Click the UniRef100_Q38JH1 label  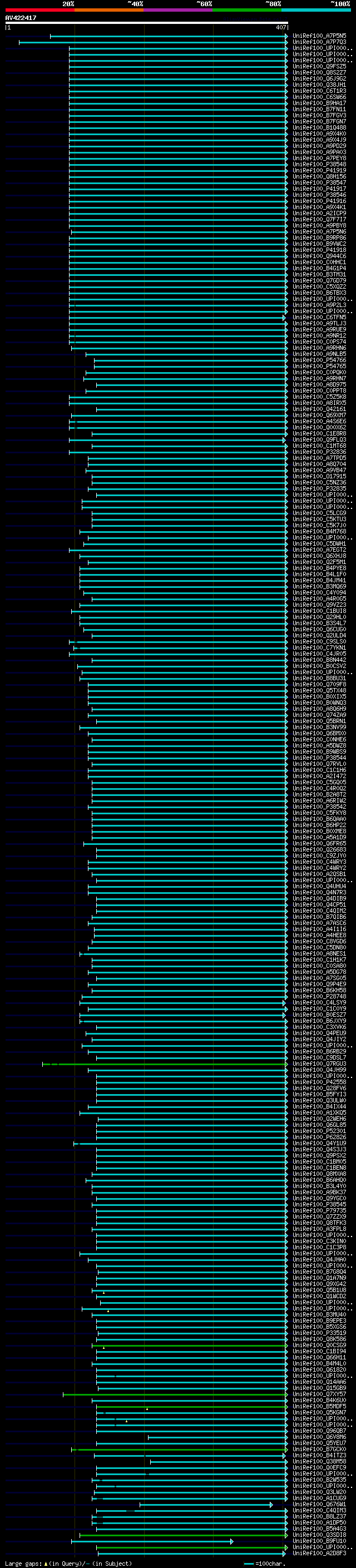click(319, 85)
